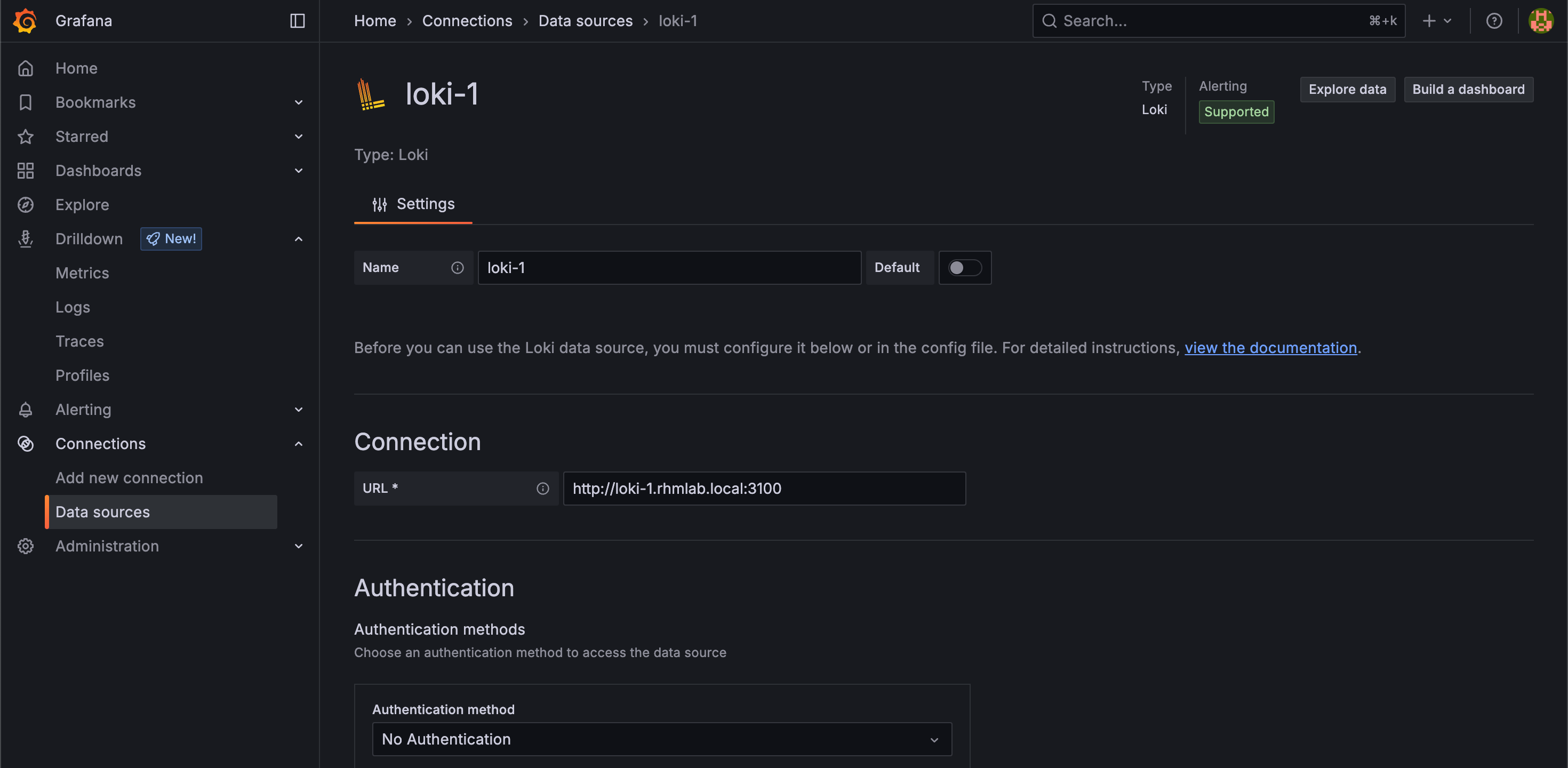The image size is (1568, 768).
Task: Collapse the Drilldown section chevron
Action: [298, 238]
